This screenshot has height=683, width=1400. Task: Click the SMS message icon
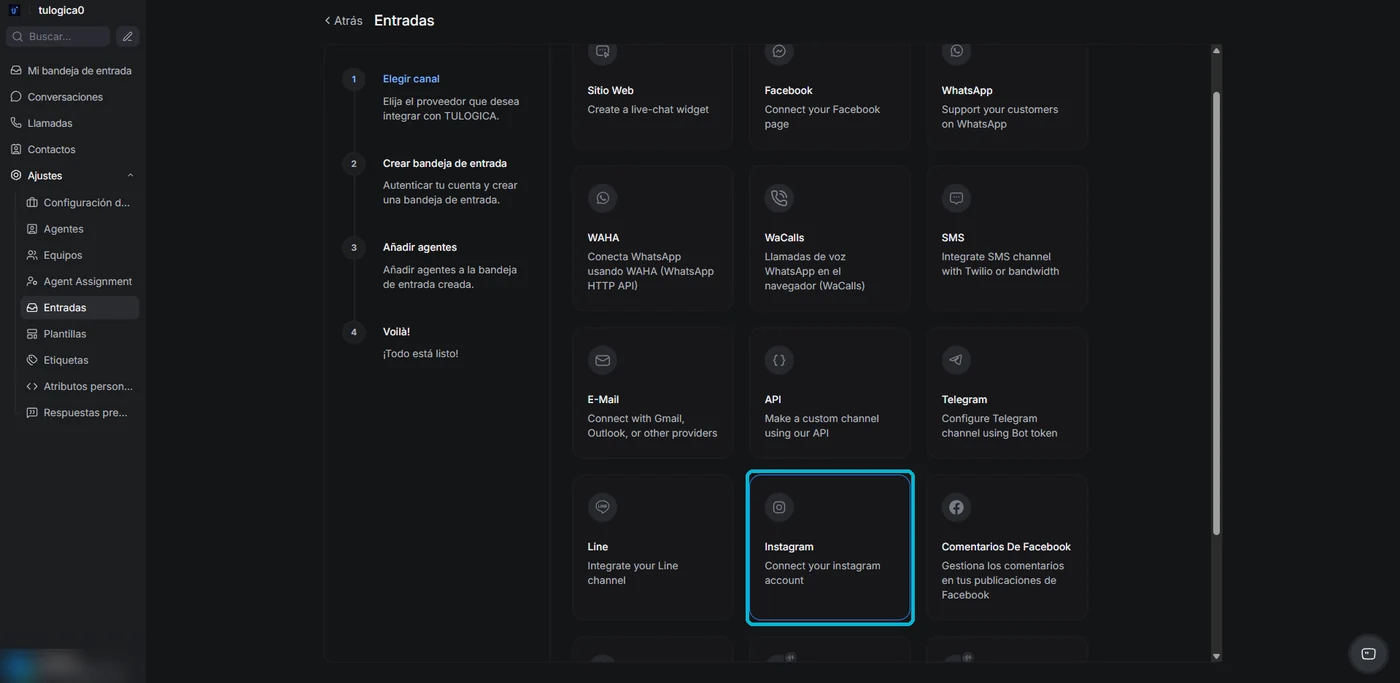click(x=956, y=198)
